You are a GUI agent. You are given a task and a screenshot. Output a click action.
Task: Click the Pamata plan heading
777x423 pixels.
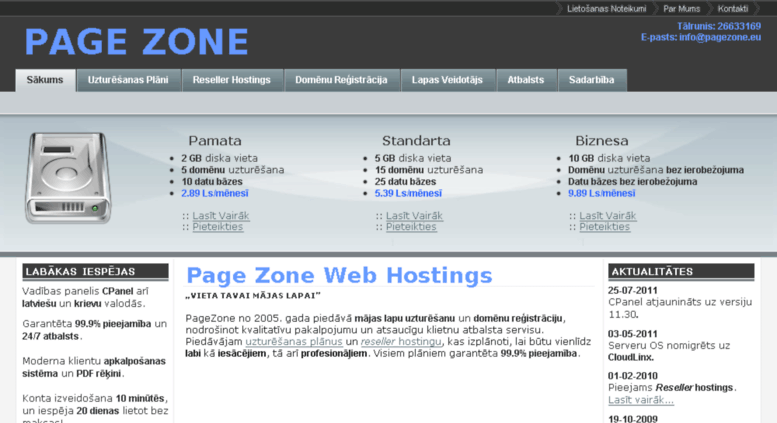[215, 141]
